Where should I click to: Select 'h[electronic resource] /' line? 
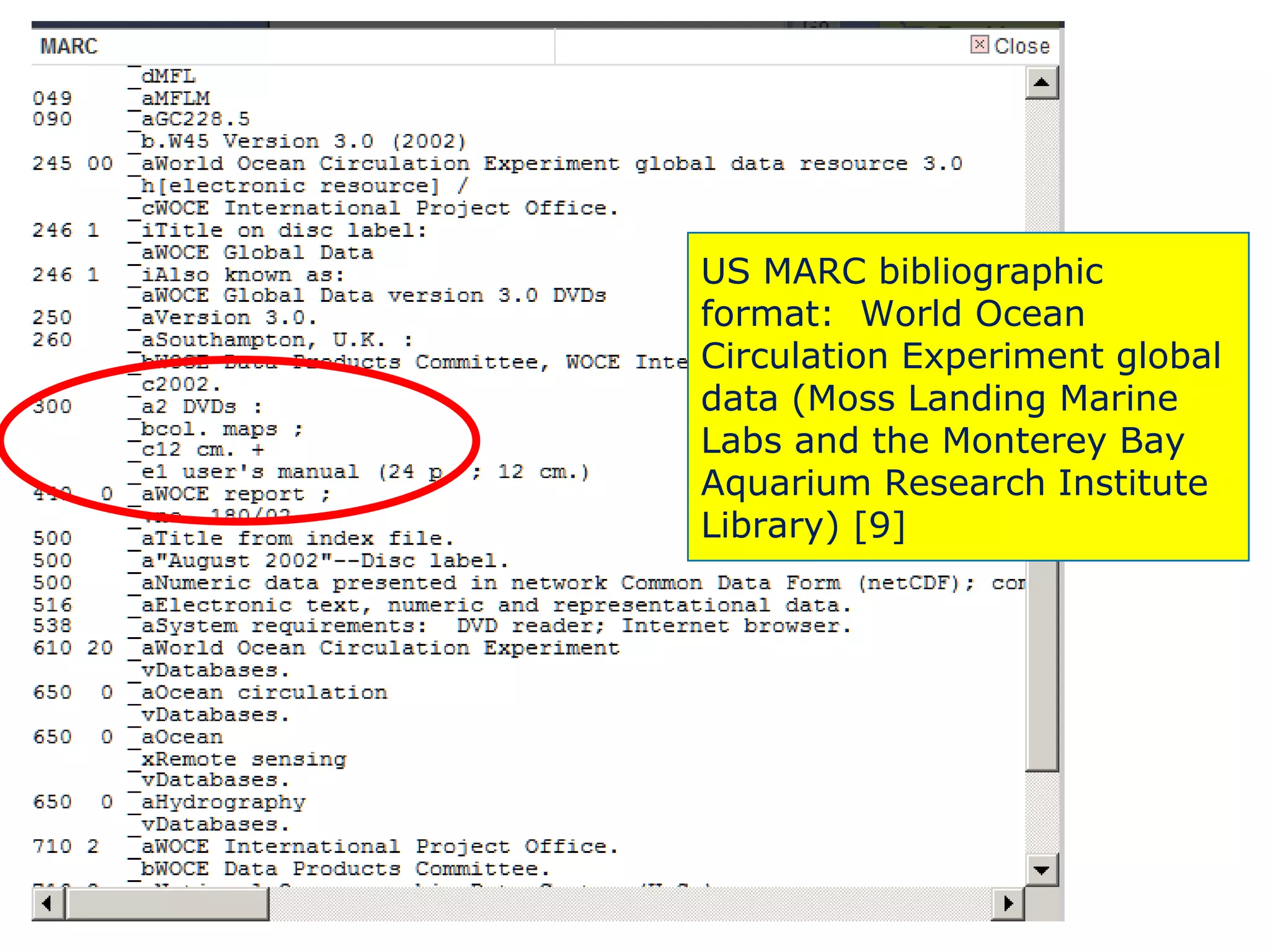[x=299, y=186]
